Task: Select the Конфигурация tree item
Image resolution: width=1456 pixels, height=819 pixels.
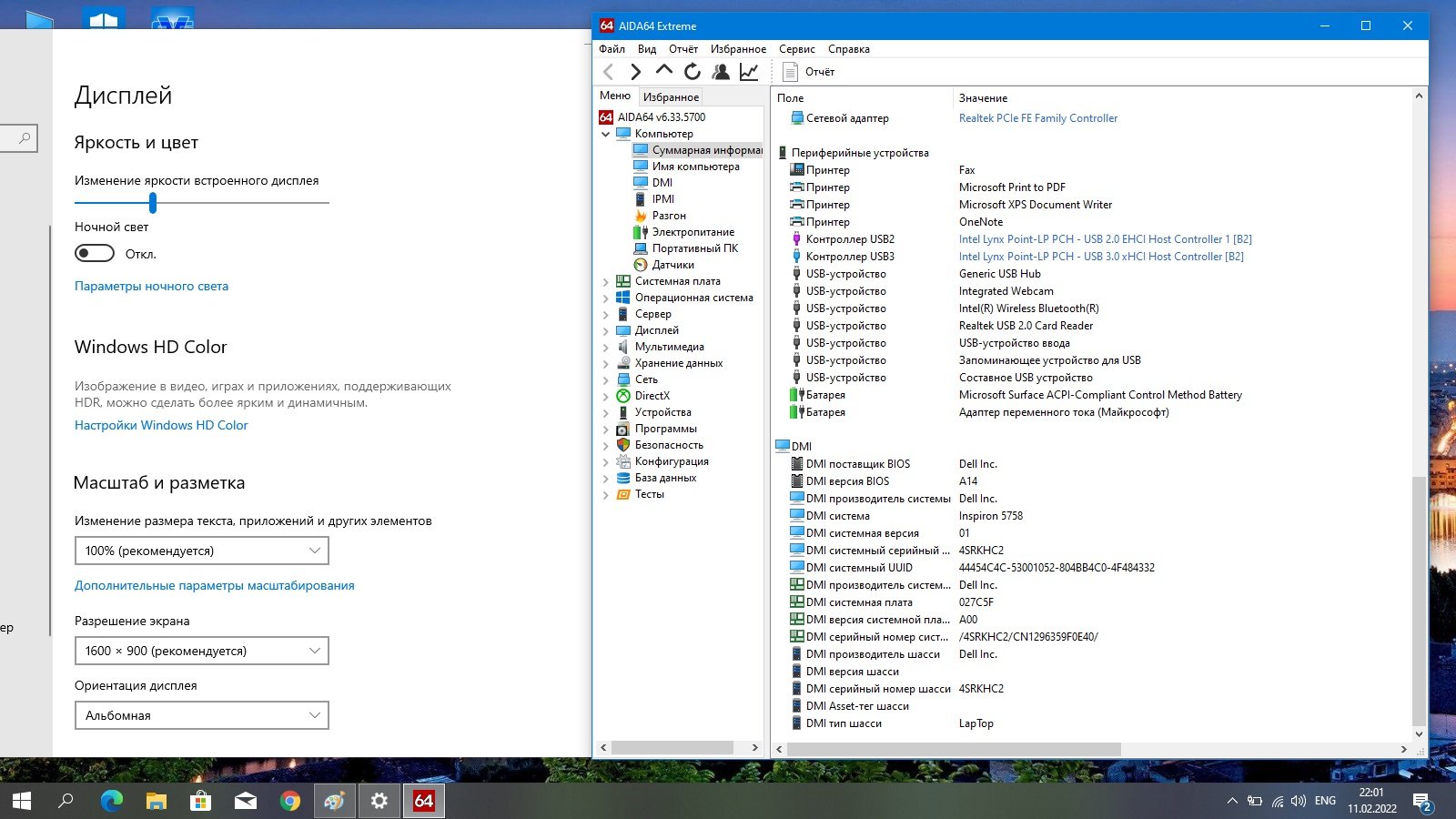Action: [662, 461]
